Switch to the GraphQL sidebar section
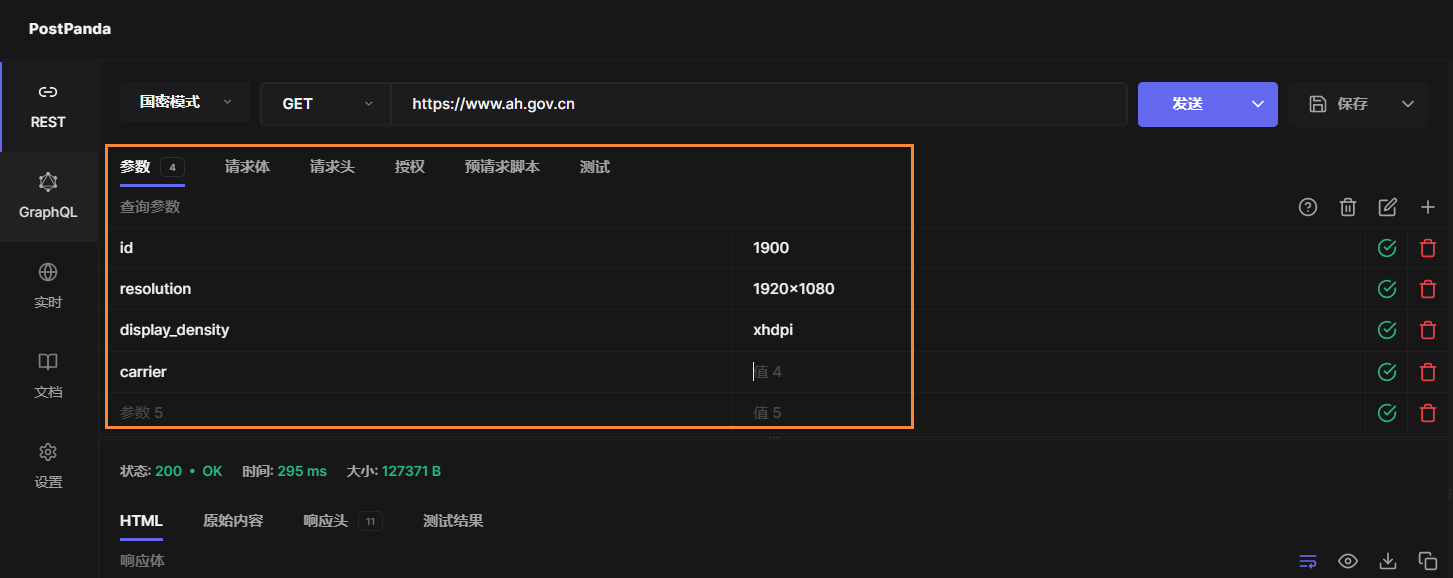This screenshot has height=578, width=1453. pos(47,196)
